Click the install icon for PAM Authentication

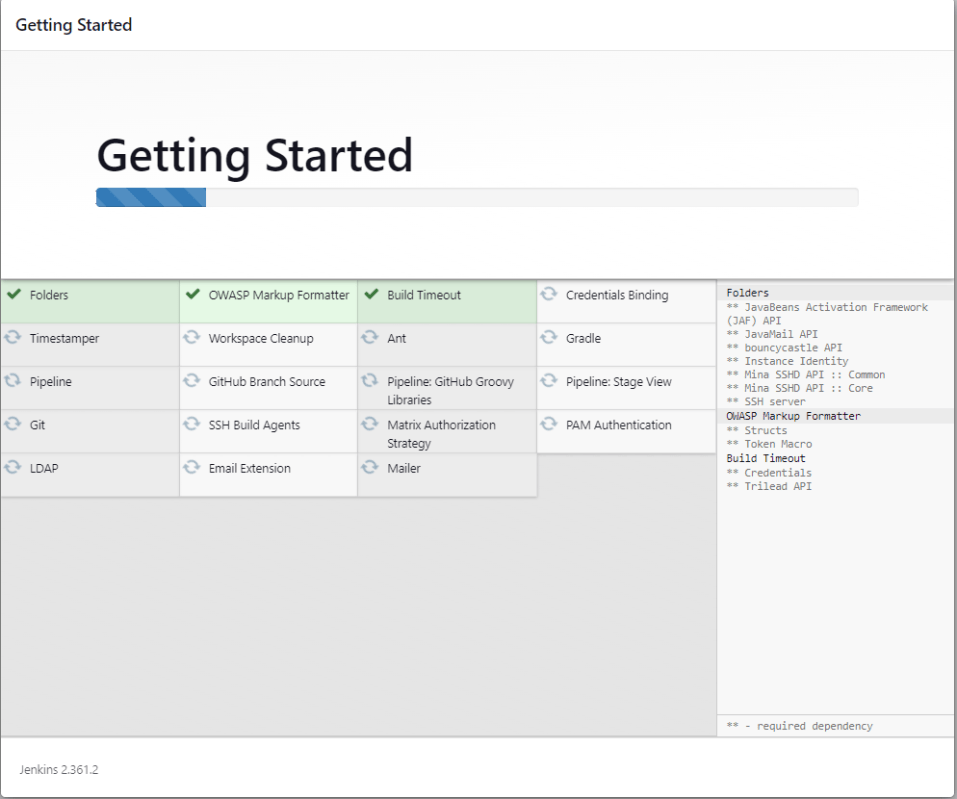coord(549,424)
